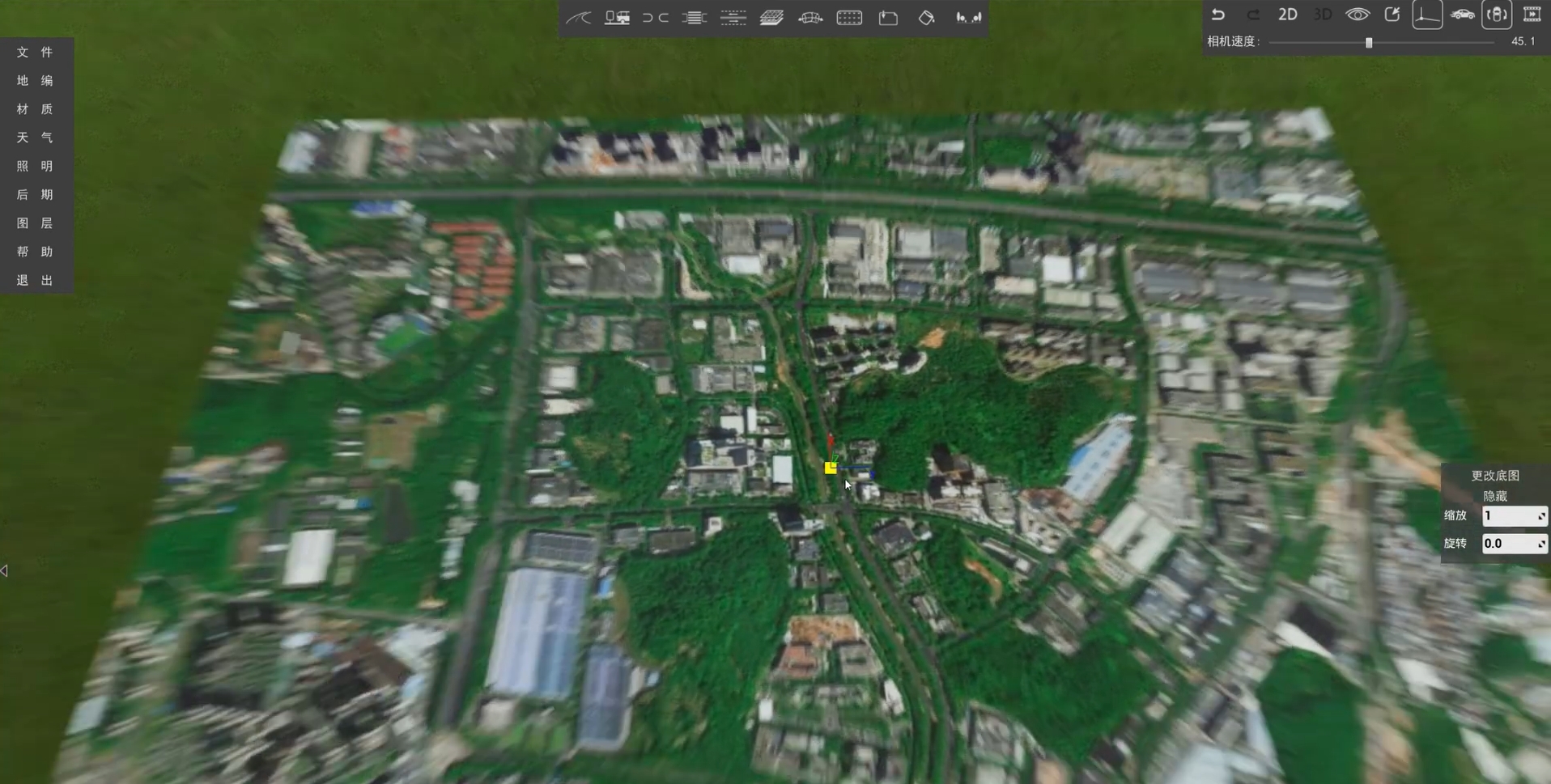Select the two-way lane arrows tool
The width and height of the screenshot is (1551, 784).
coord(733,17)
